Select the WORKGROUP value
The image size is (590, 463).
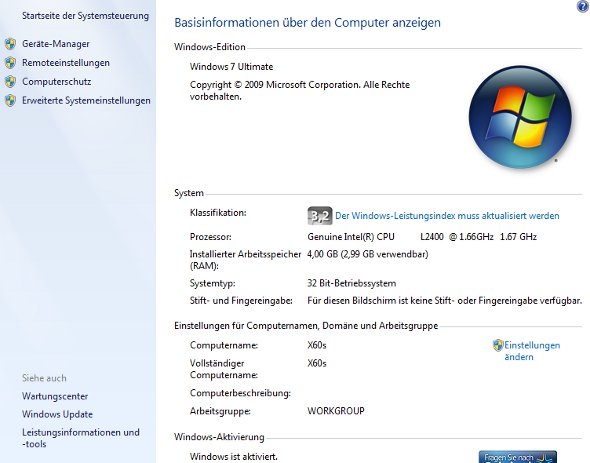click(336, 411)
